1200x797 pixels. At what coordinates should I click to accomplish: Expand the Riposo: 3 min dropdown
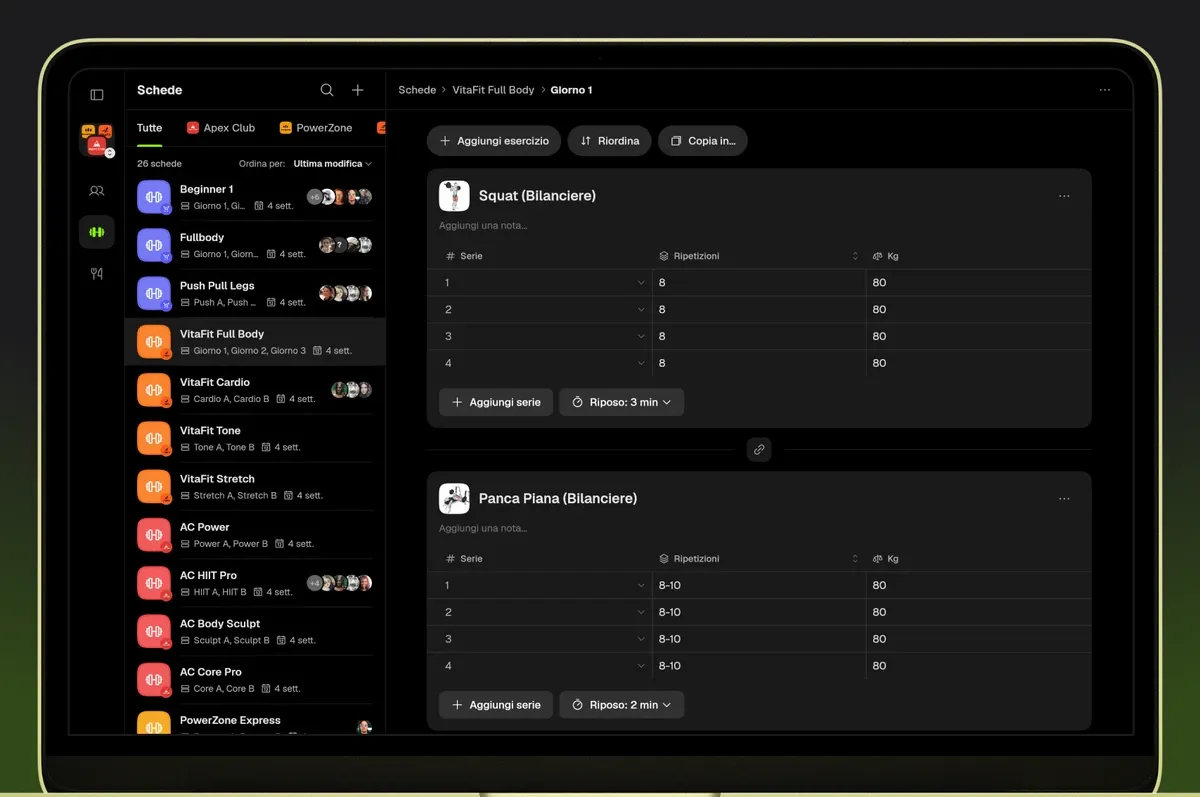(x=622, y=402)
